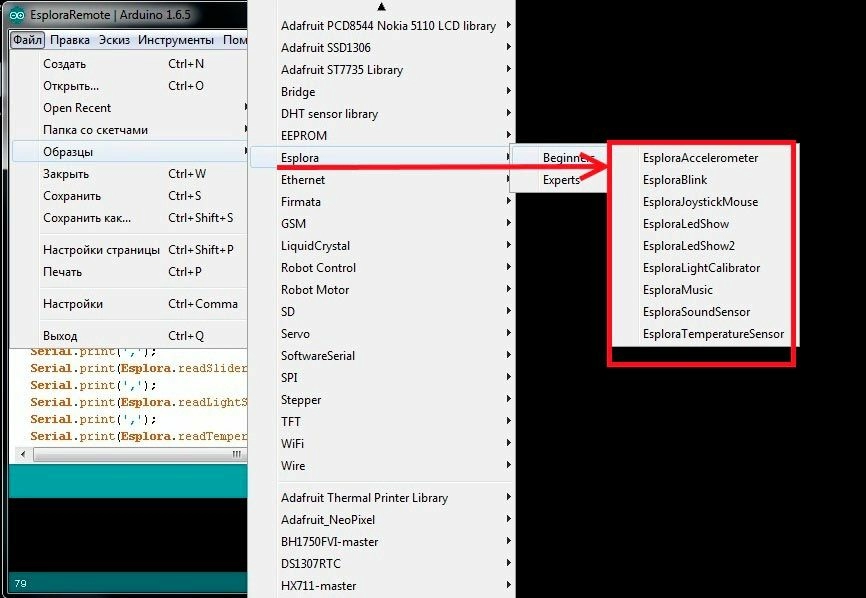This screenshot has height=598, width=866.
Task: Open Настройки preferences entry
Action: coord(72,304)
